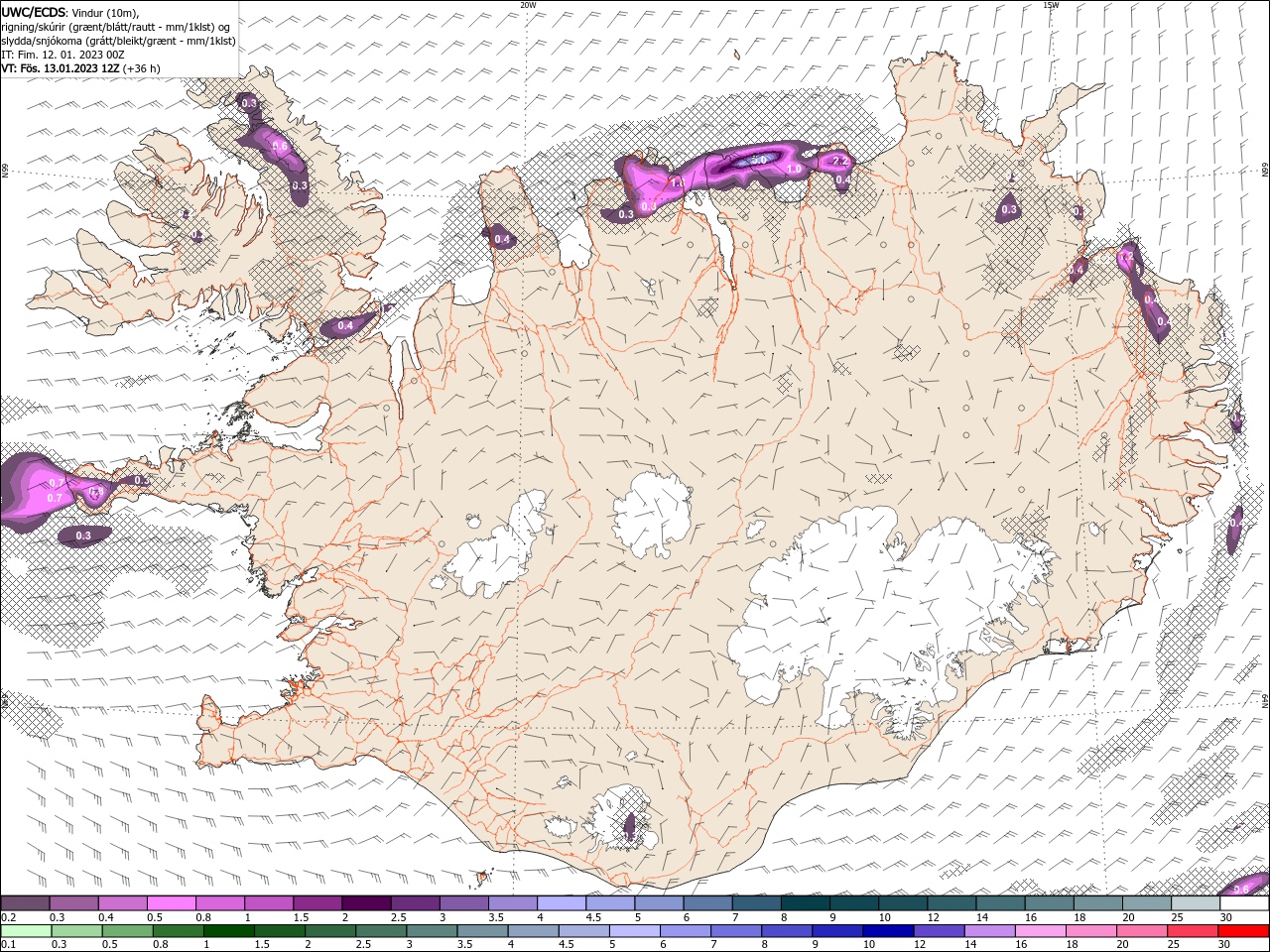Click the medium green 0.5 rain scale swatch
Viewport: 1270px width, 952px height.
[127, 931]
